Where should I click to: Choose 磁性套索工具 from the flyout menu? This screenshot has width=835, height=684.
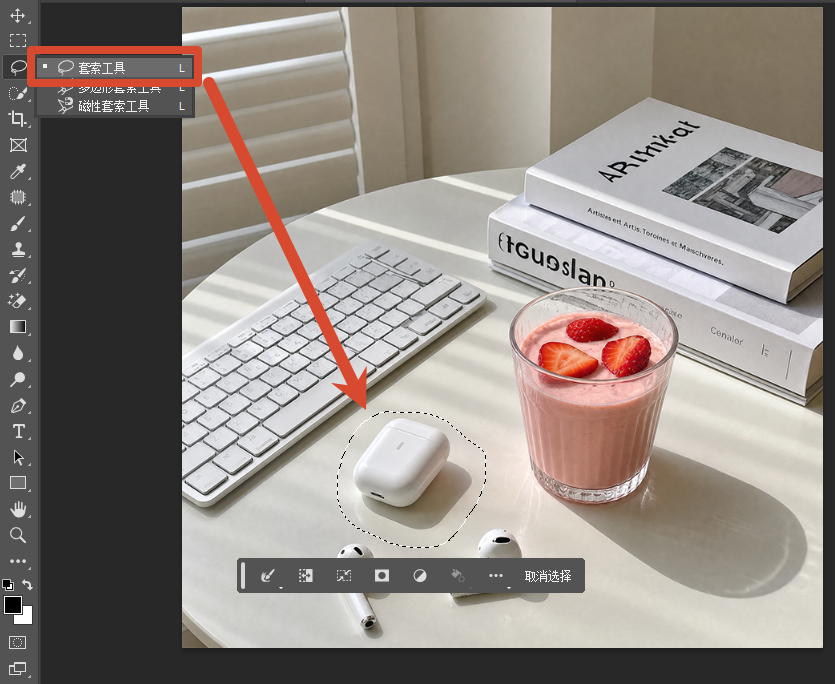point(114,106)
